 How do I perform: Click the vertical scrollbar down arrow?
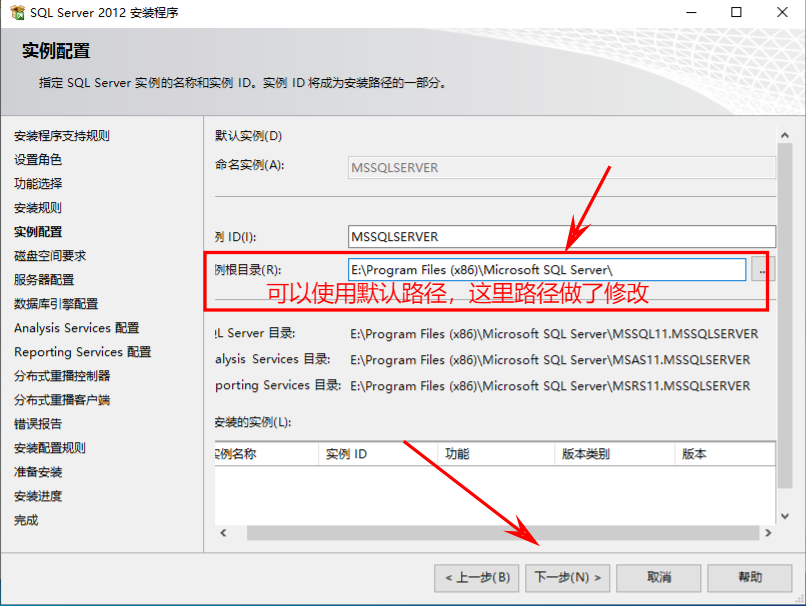[x=784, y=516]
